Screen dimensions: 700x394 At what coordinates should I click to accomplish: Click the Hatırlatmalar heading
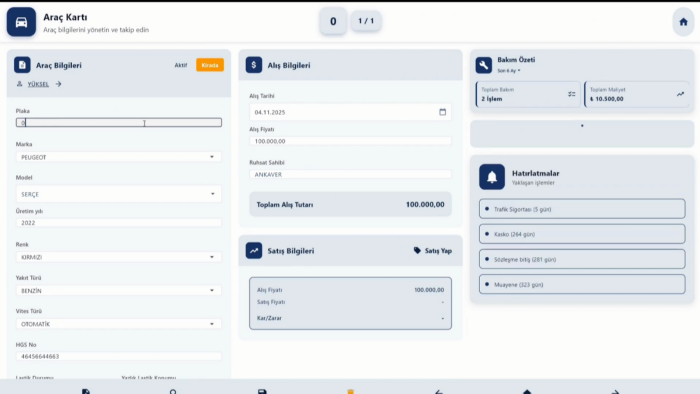(535, 173)
